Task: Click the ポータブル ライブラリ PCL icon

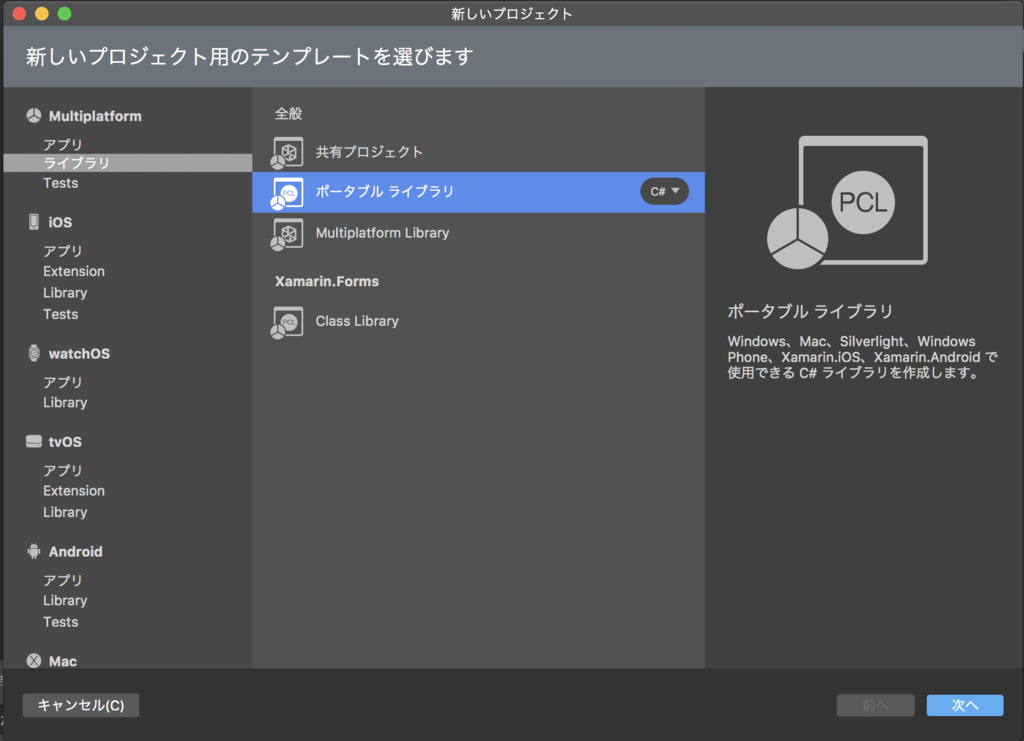Action: point(287,193)
